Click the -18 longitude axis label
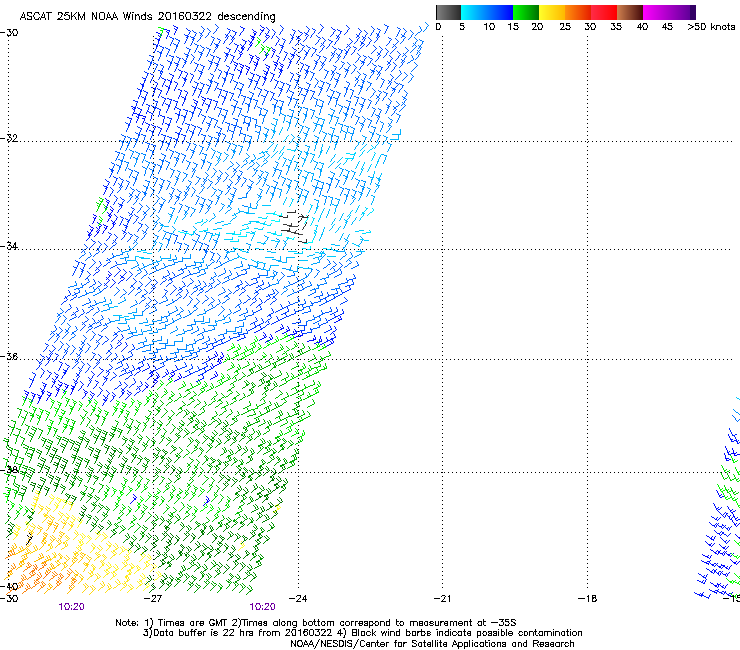Screen dimensions: 740x650 [x=587, y=599]
